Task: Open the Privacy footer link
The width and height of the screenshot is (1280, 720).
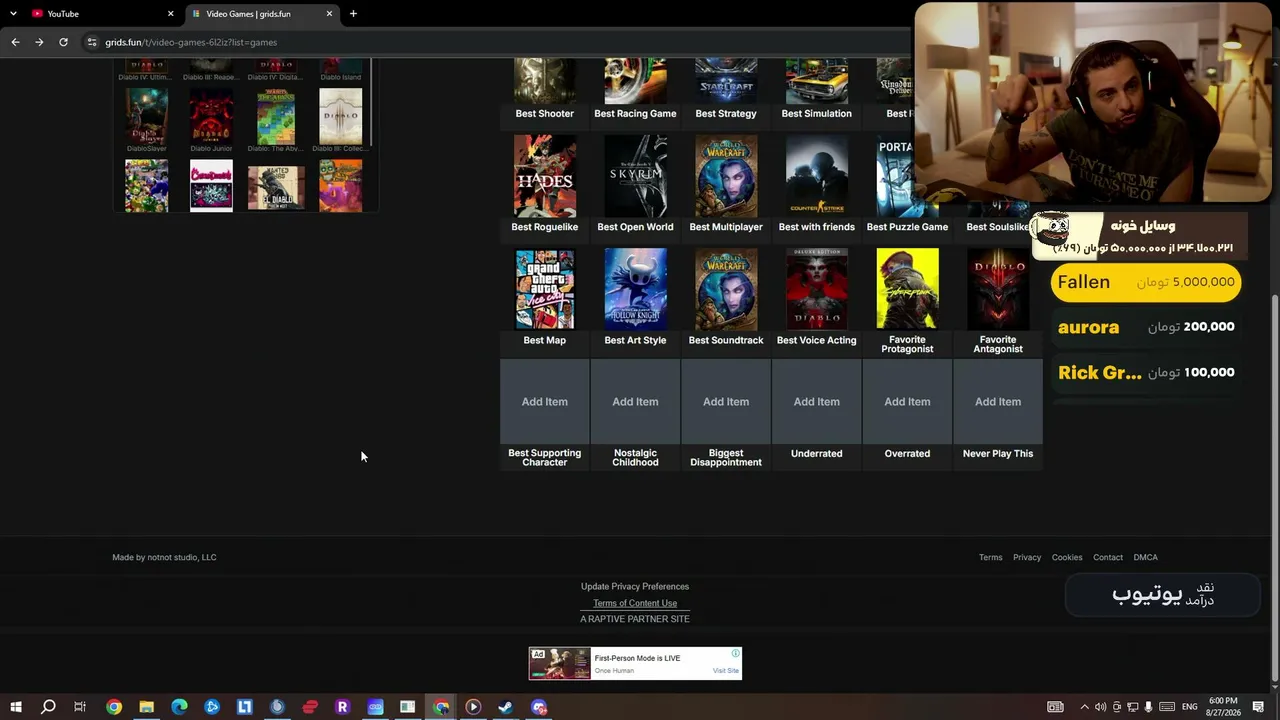Action: tap(1027, 557)
